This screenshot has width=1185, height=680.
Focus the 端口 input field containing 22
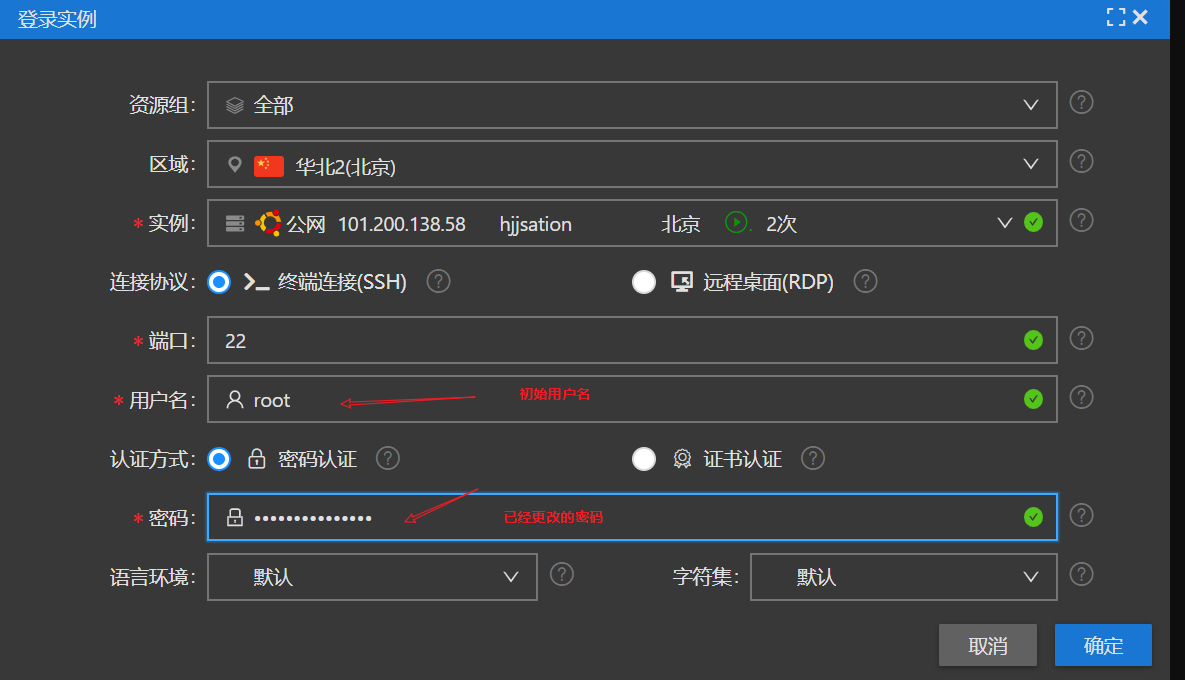(x=632, y=340)
